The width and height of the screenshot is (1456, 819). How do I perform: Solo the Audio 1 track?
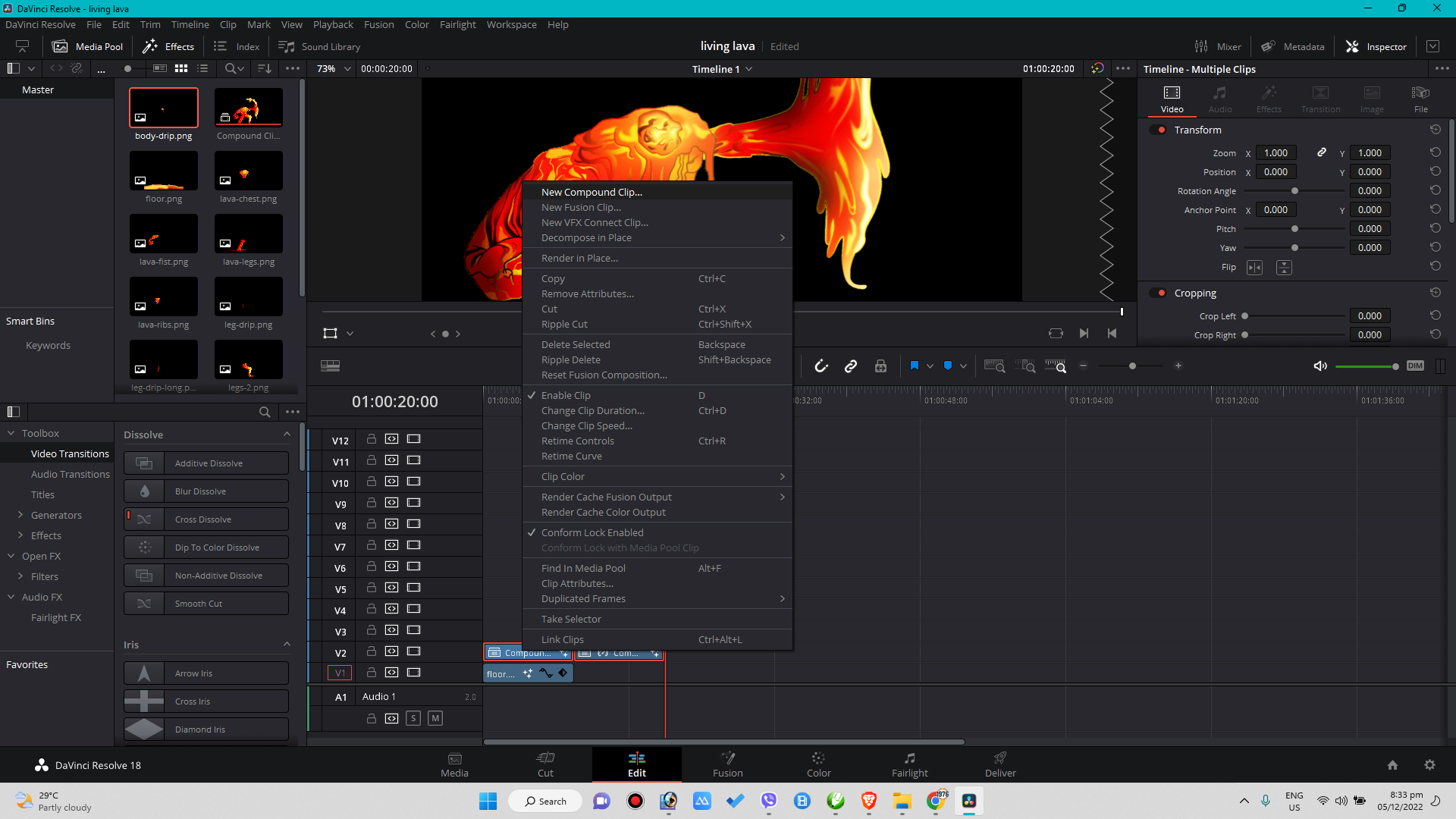[413, 718]
